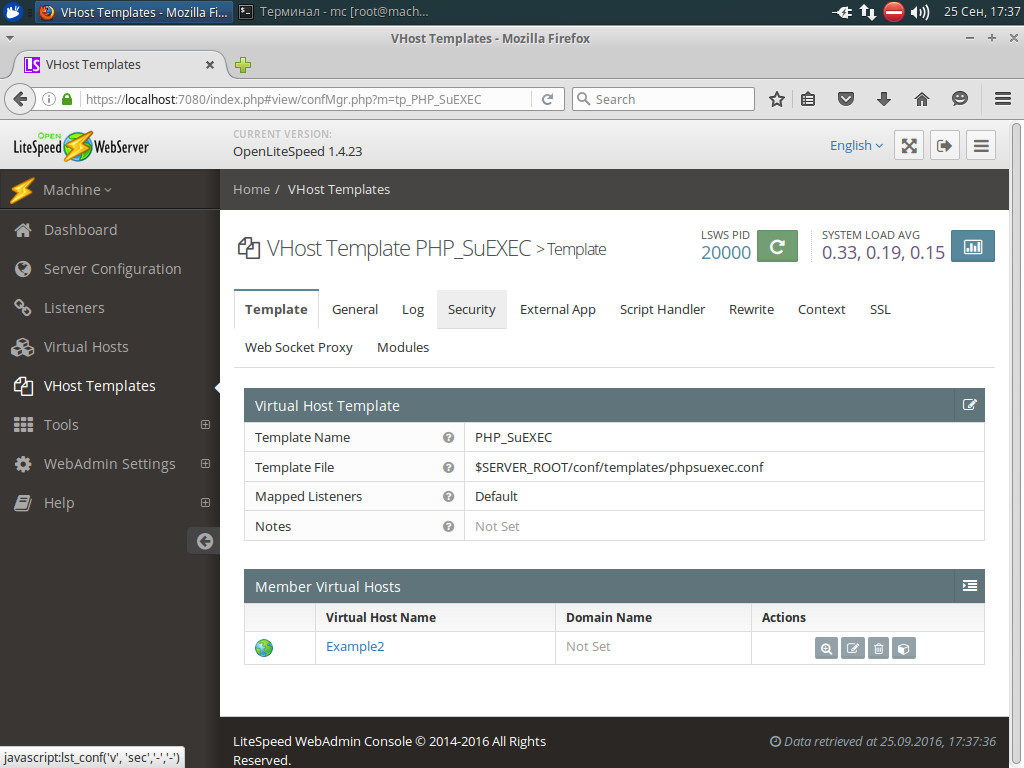Open the Machine dropdown in the sidebar
Screen dimensions: 1024x768
point(77,190)
